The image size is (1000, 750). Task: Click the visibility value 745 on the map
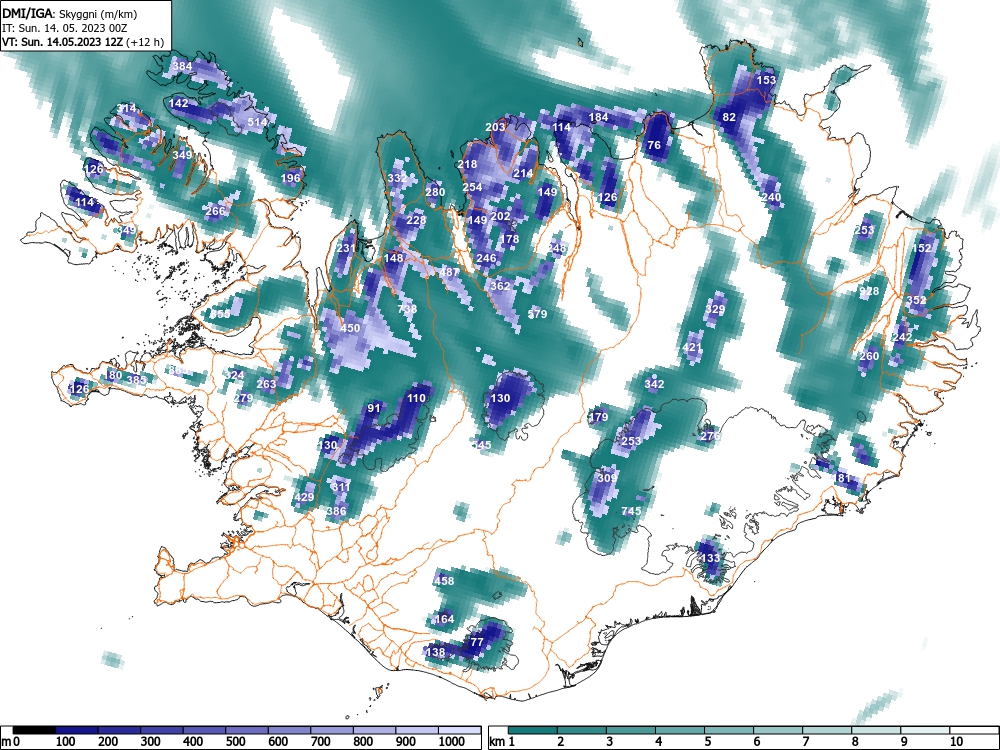(x=631, y=511)
